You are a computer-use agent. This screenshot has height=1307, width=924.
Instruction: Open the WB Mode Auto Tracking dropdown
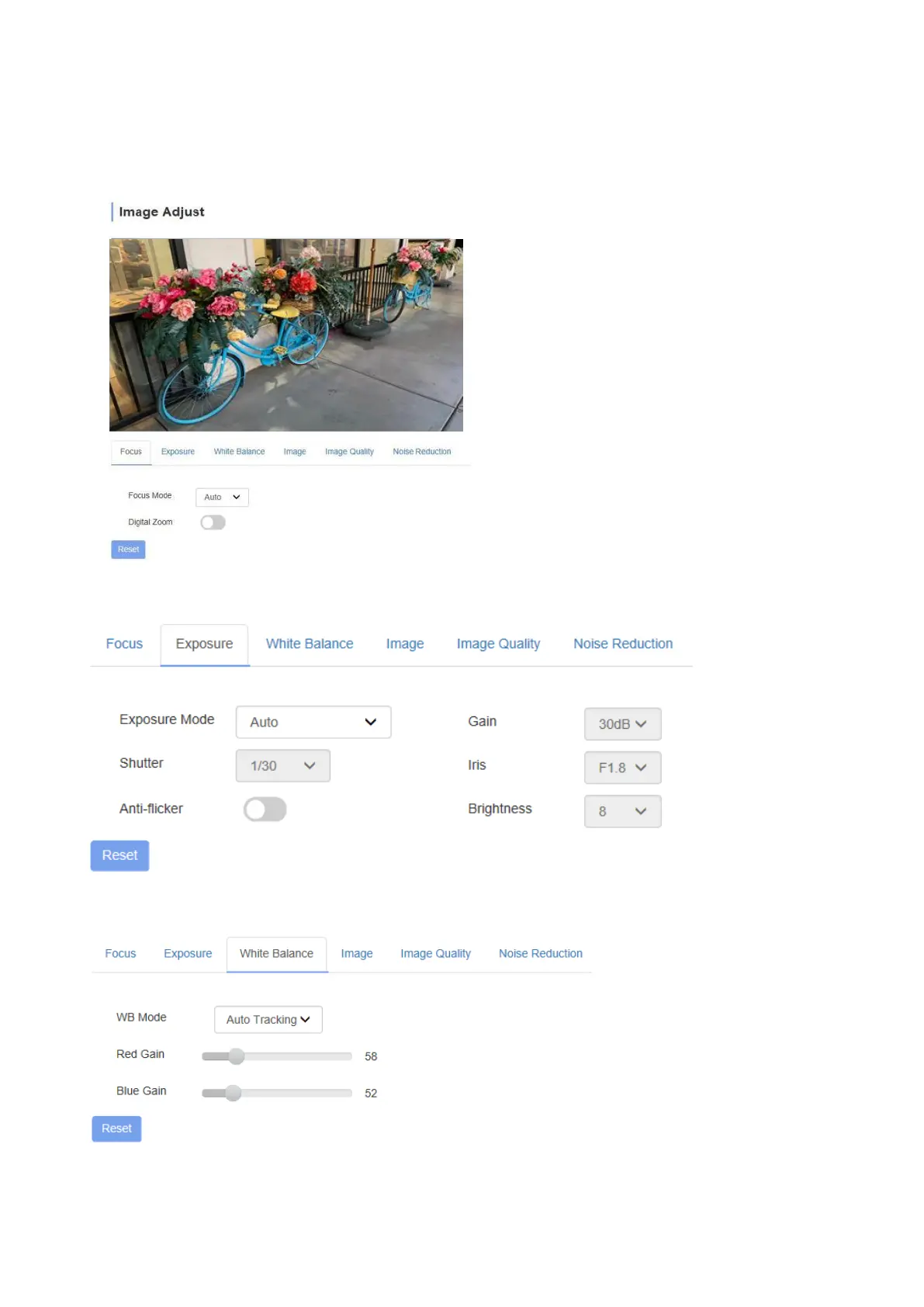coord(268,1020)
